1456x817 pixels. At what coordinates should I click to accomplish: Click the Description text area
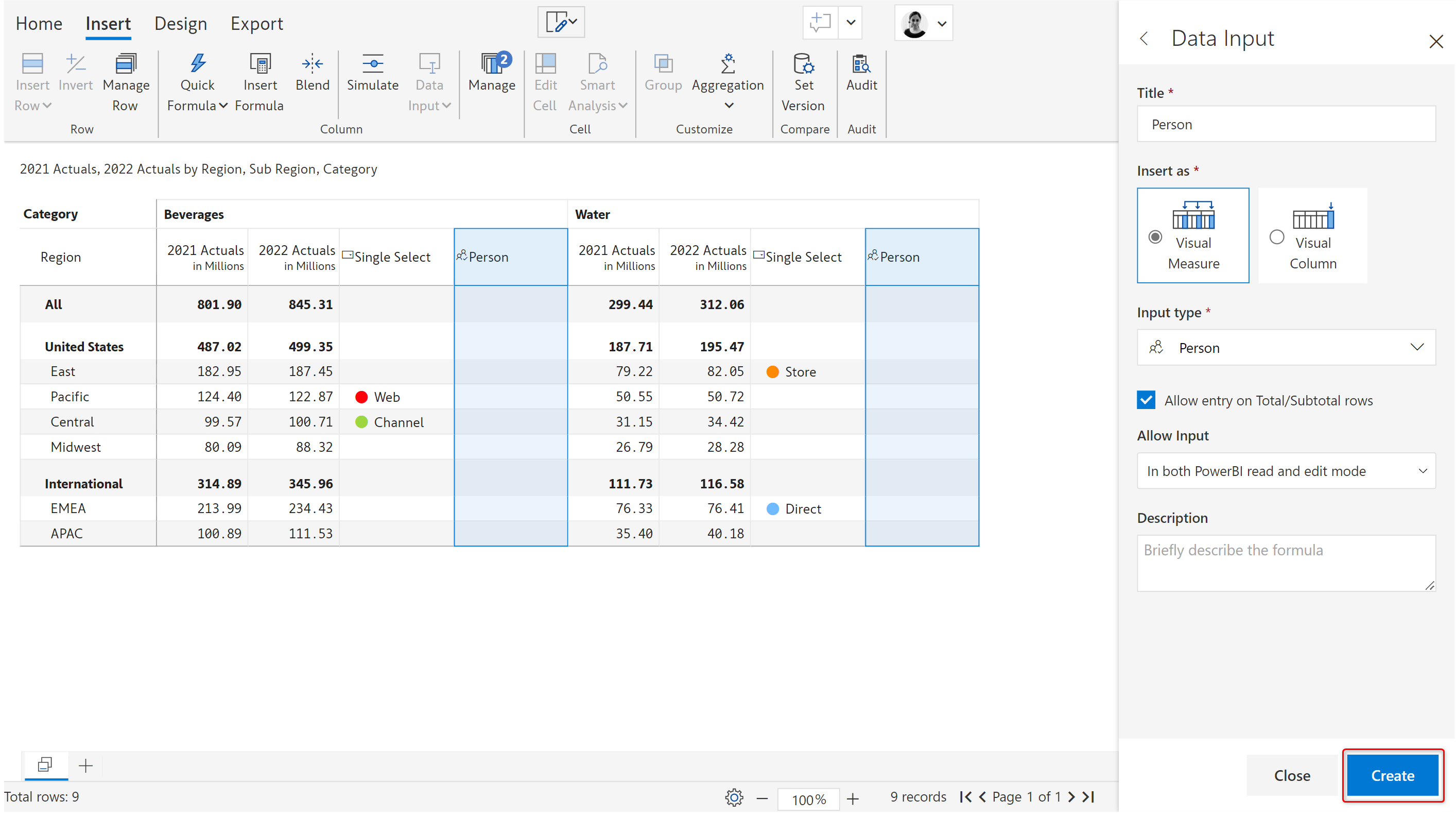point(1286,563)
